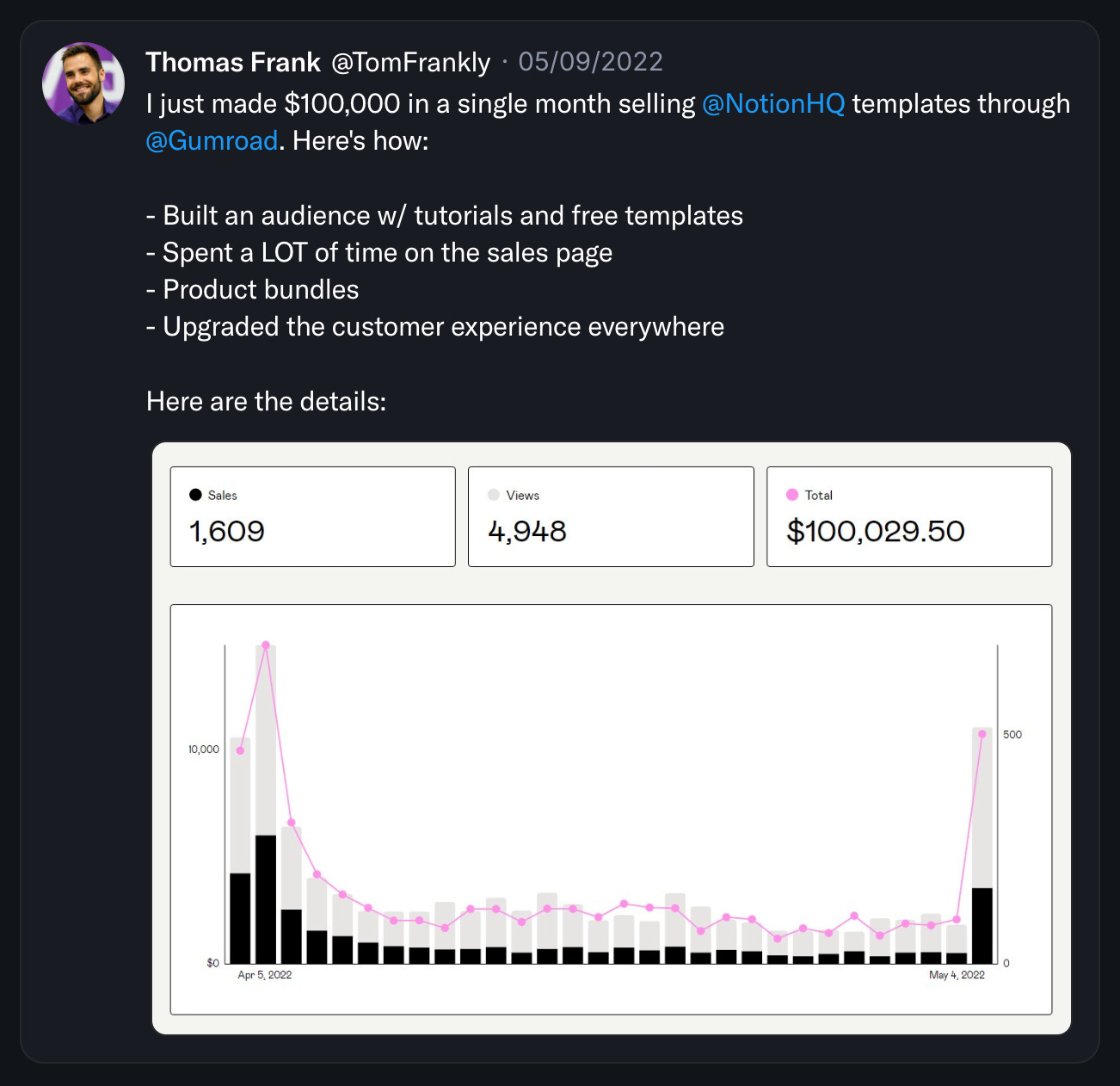Viewport: 1120px width, 1086px height.
Task: Click the @TomFrankly handle
Action: pyautogui.click(x=410, y=62)
